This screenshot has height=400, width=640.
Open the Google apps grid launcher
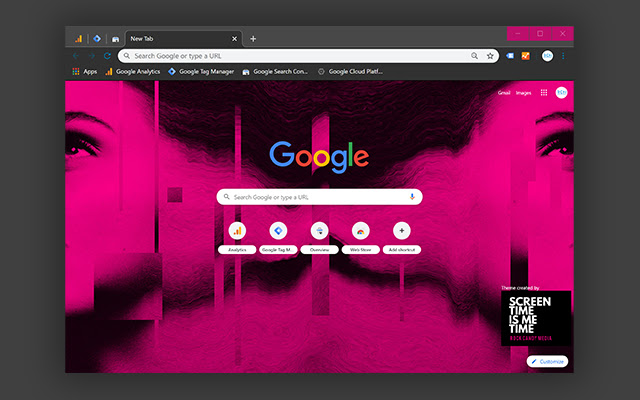point(544,93)
